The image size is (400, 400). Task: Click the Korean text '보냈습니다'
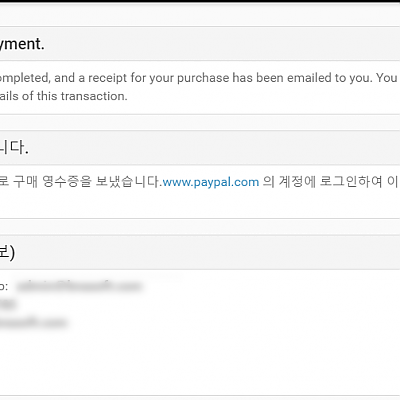(x=127, y=182)
